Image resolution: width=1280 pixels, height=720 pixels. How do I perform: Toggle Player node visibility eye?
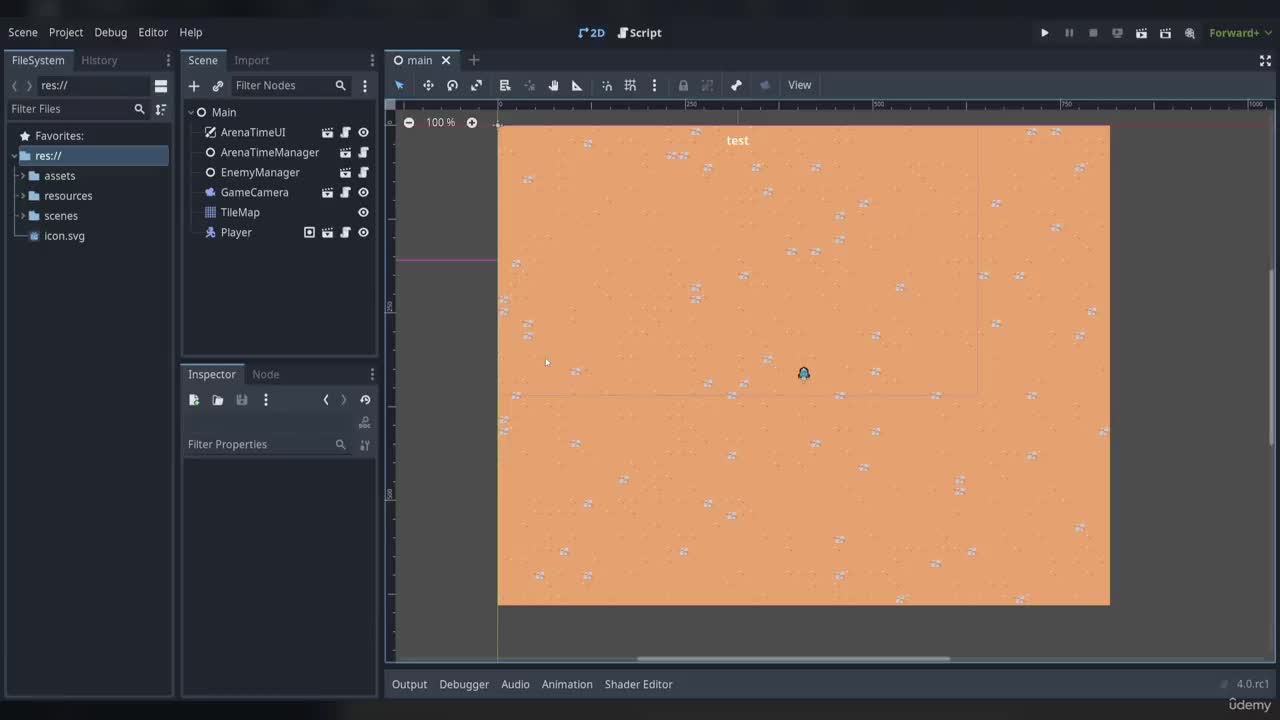tap(363, 232)
